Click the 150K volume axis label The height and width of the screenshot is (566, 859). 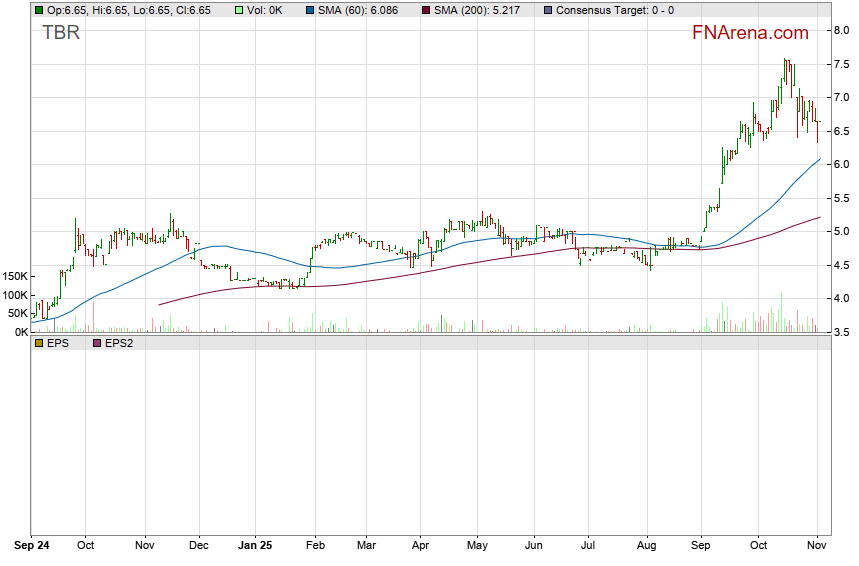[14, 276]
